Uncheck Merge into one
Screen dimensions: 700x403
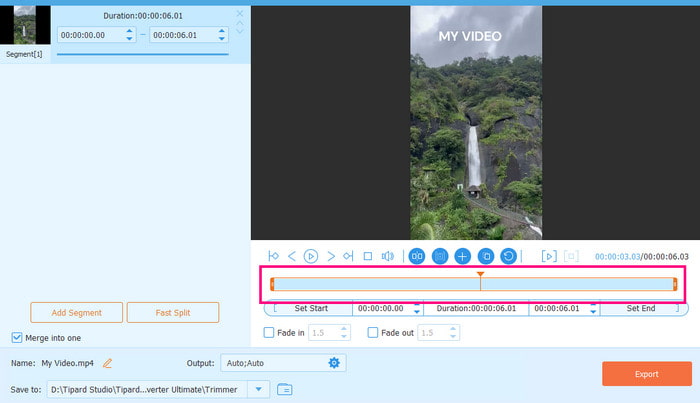pos(17,337)
